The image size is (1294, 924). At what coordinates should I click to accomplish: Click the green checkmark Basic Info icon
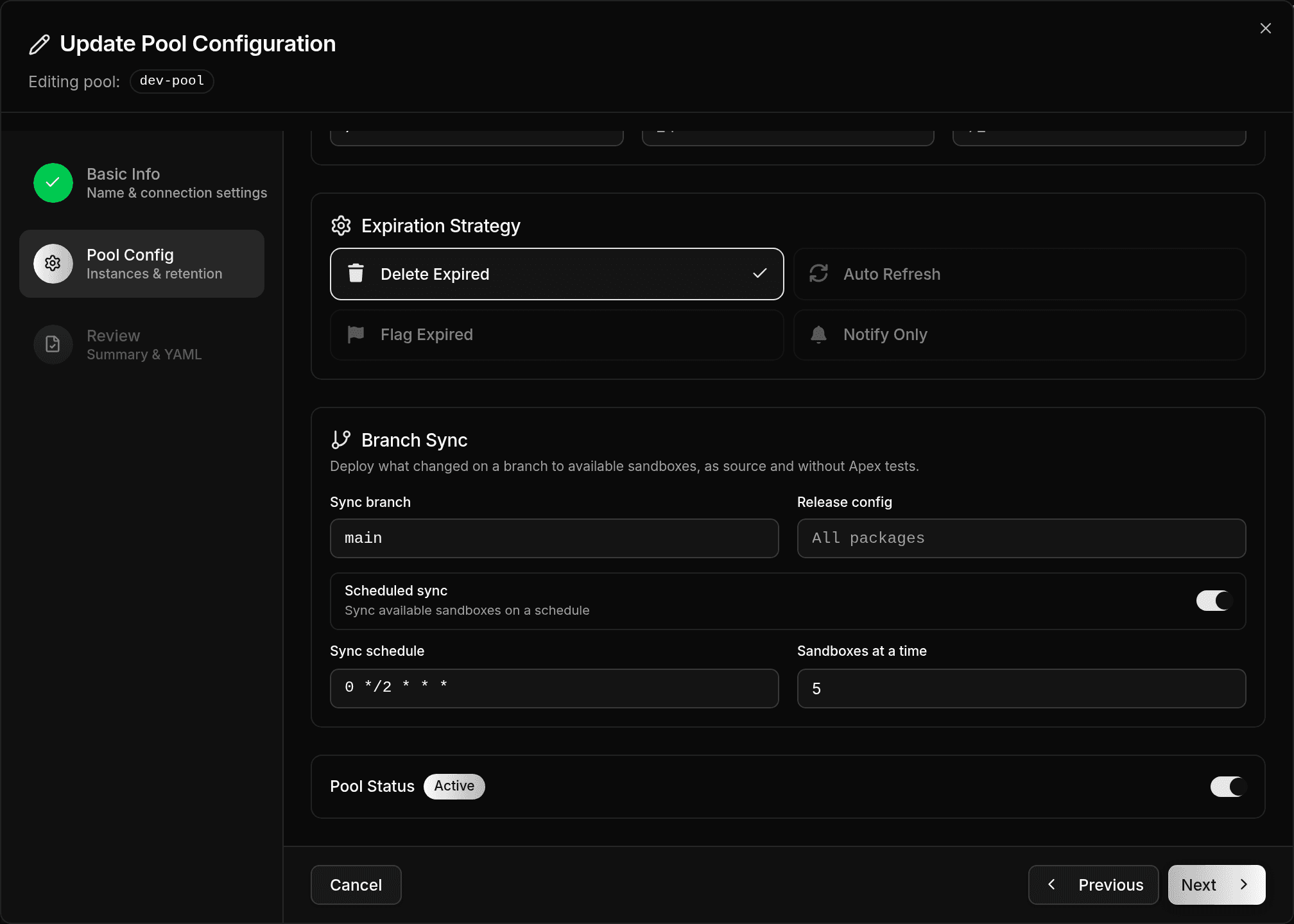(x=53, y=183)
